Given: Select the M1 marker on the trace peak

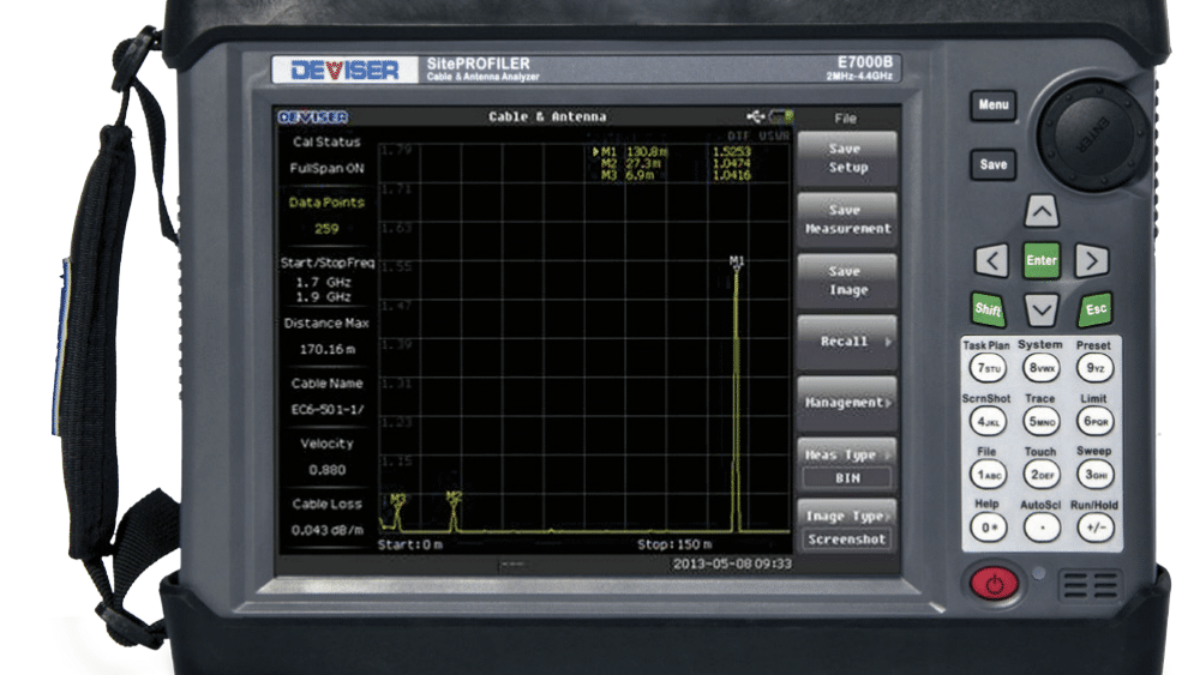Looking at the screenshot, I should 737,262.
